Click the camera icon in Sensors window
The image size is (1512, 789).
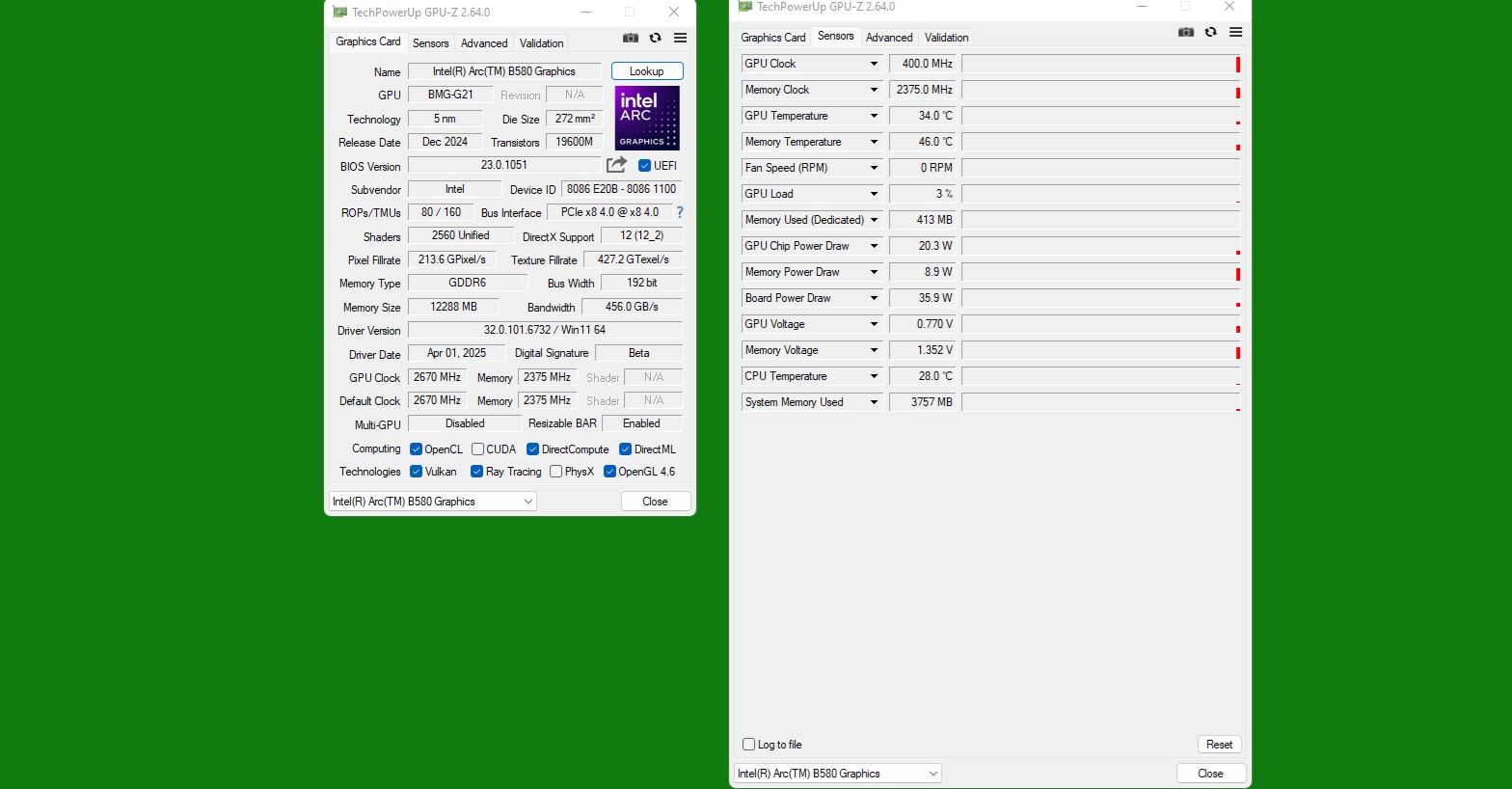1186,33
